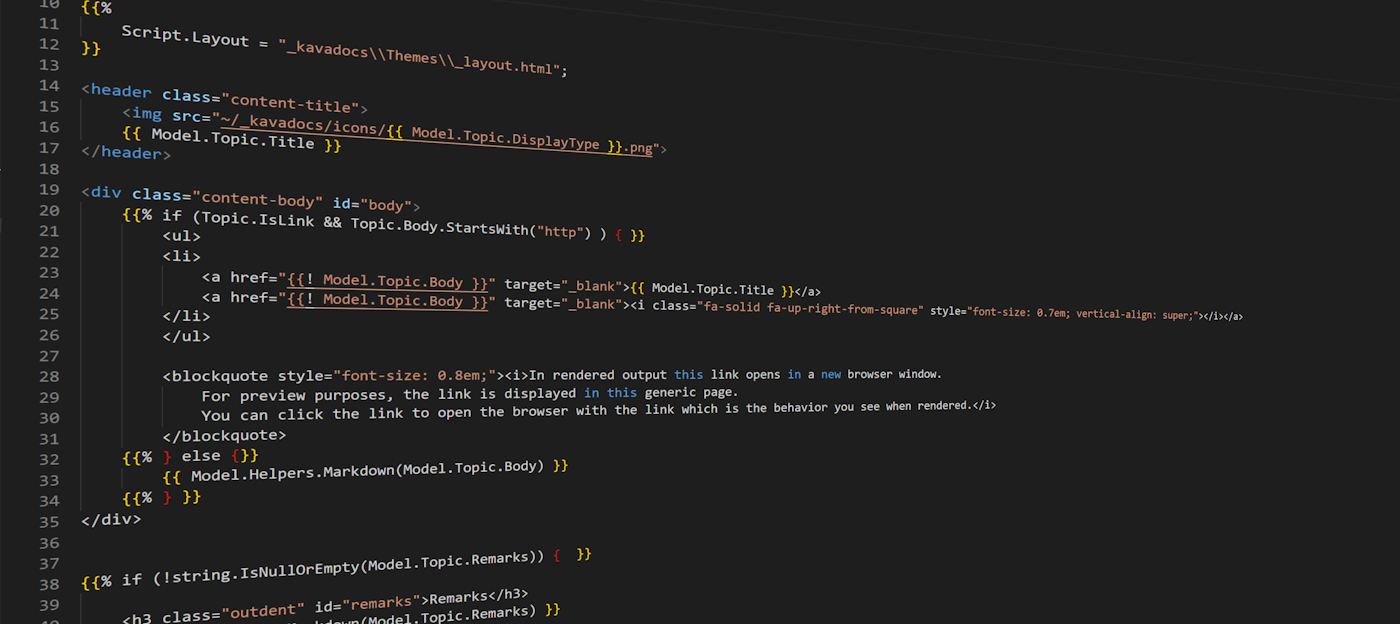Image resolution: width=1400 pixels, height=624 pixels.
Task: Click the closing </header> tag
Action: point(126,153)
